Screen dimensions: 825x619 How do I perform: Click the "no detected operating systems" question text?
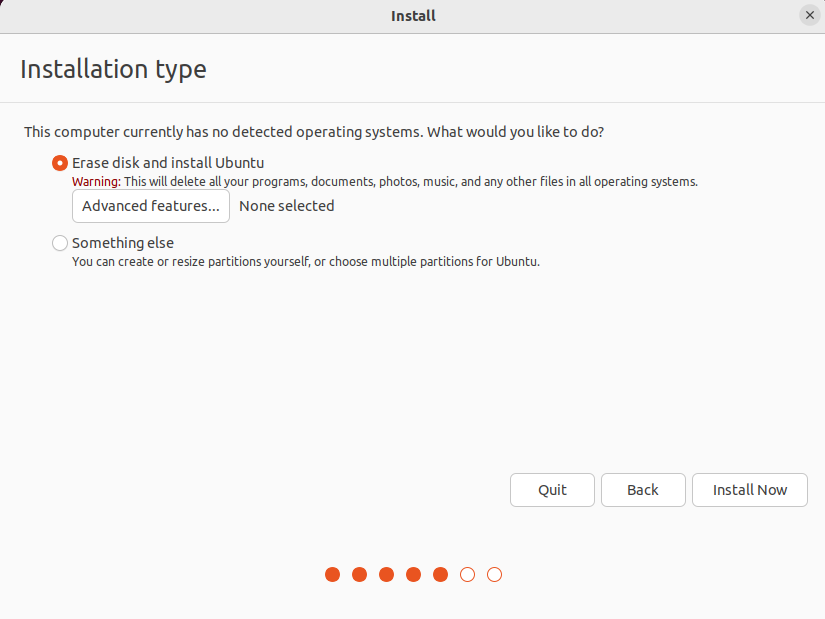coord(314,132)
